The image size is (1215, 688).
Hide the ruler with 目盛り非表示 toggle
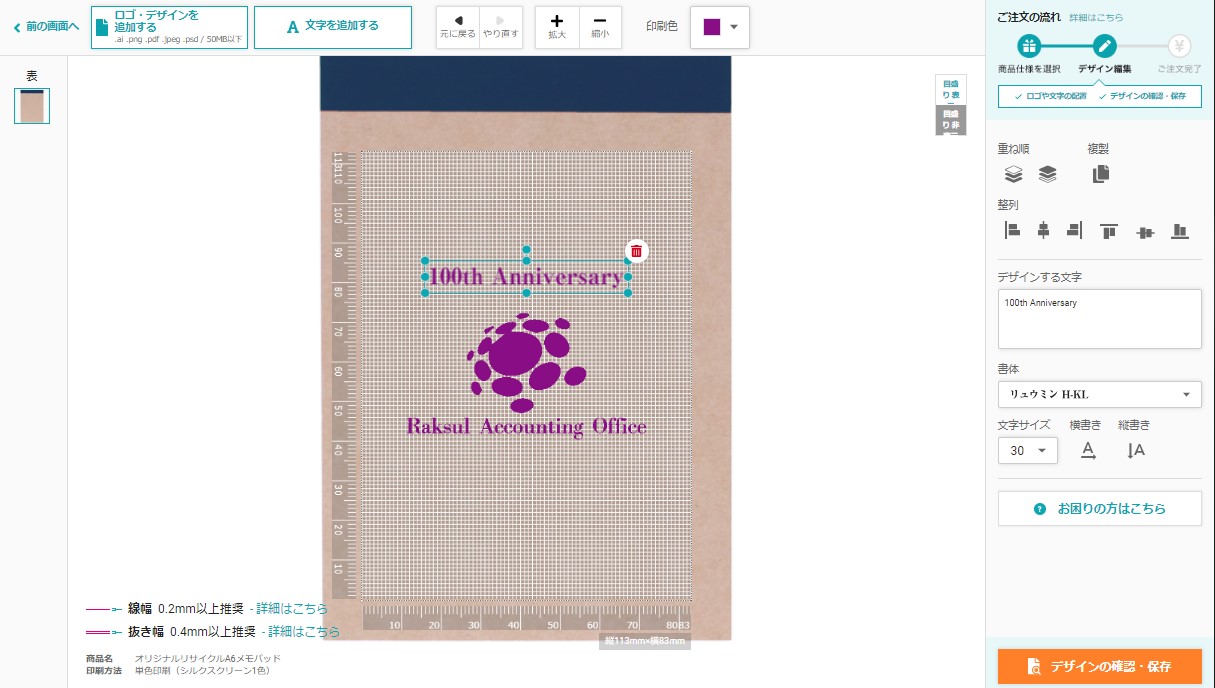coord(951,120)
